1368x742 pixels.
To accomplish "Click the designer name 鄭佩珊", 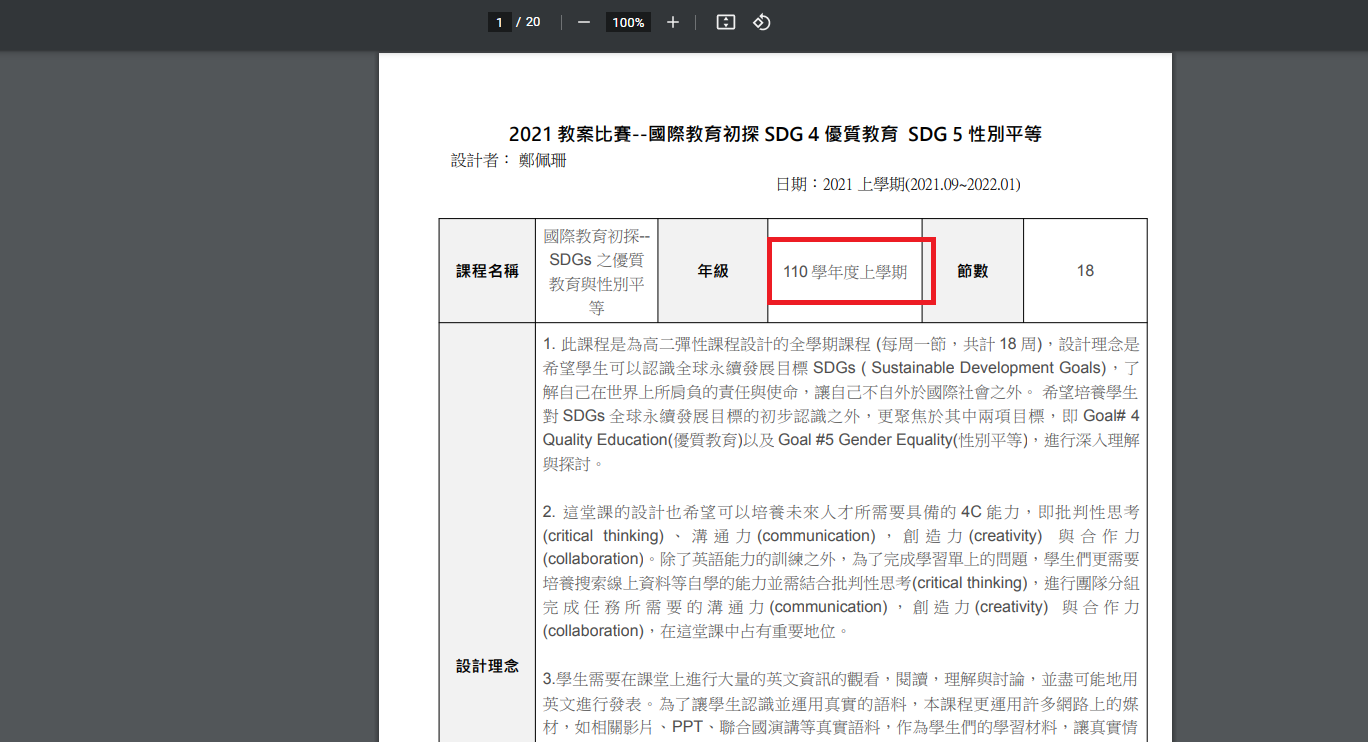I will tap(542, 160).
